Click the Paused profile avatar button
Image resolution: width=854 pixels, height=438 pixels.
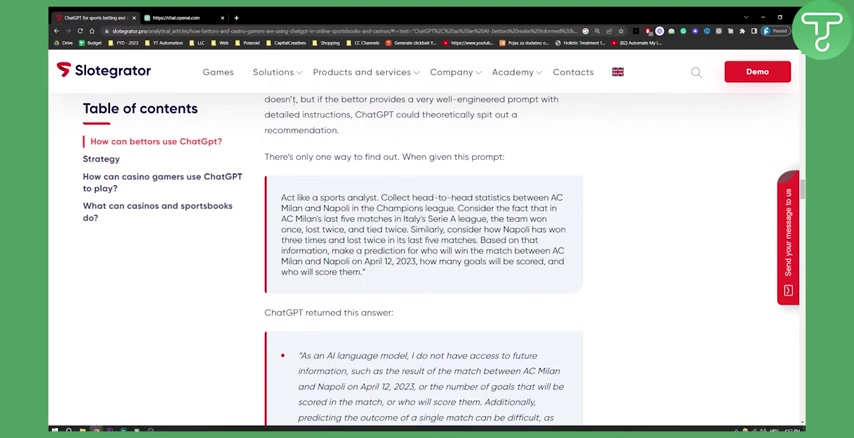(x=776, y=31)
